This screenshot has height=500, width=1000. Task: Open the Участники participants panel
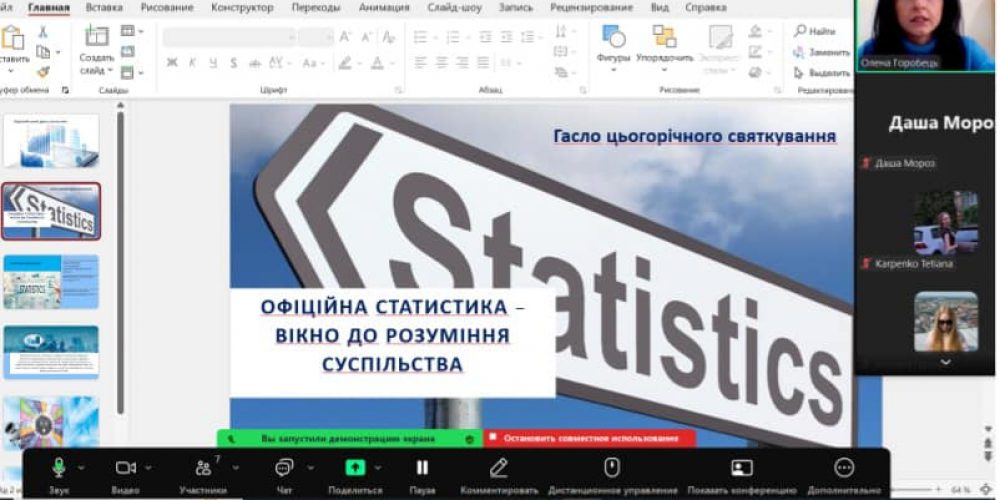pyautogui.click(x=203, y=468)
